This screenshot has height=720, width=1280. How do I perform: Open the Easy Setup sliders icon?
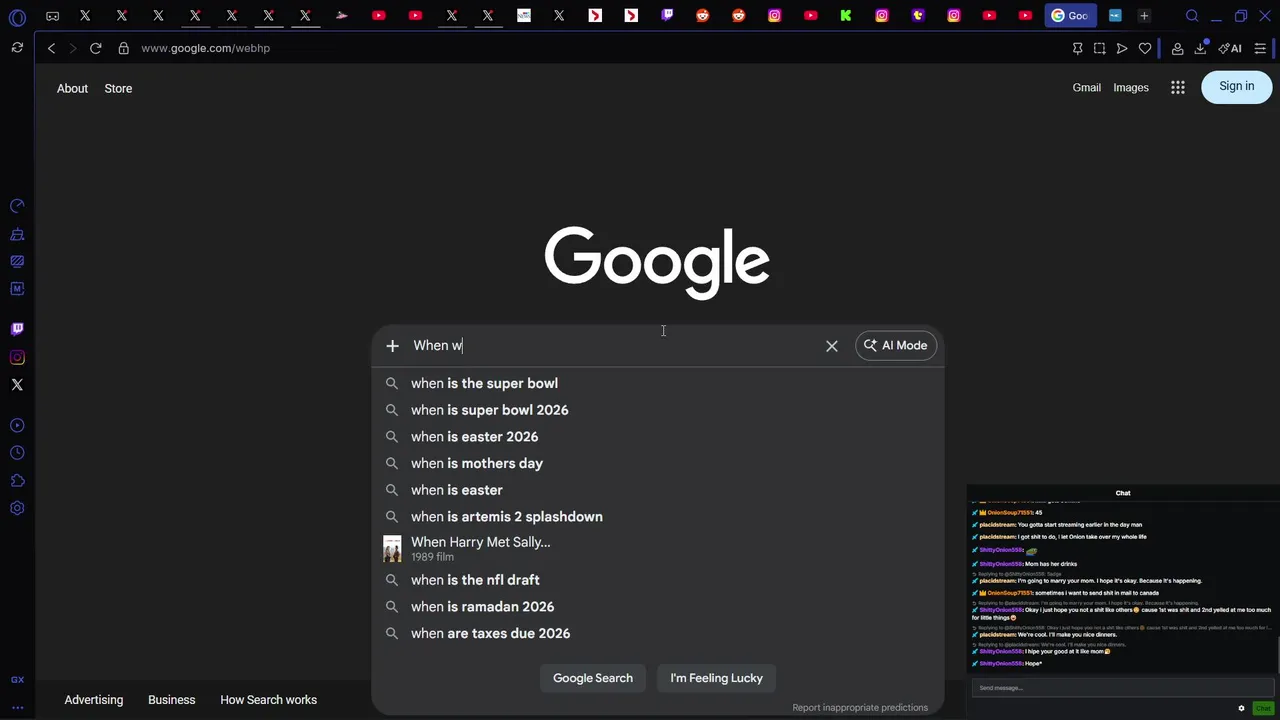point(1260,48)
